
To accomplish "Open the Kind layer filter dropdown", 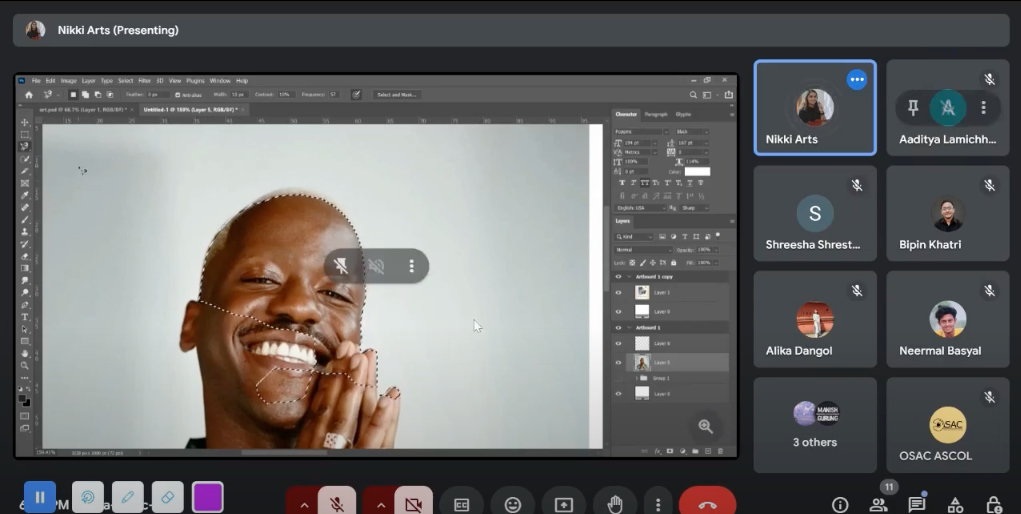I will 634,236.
